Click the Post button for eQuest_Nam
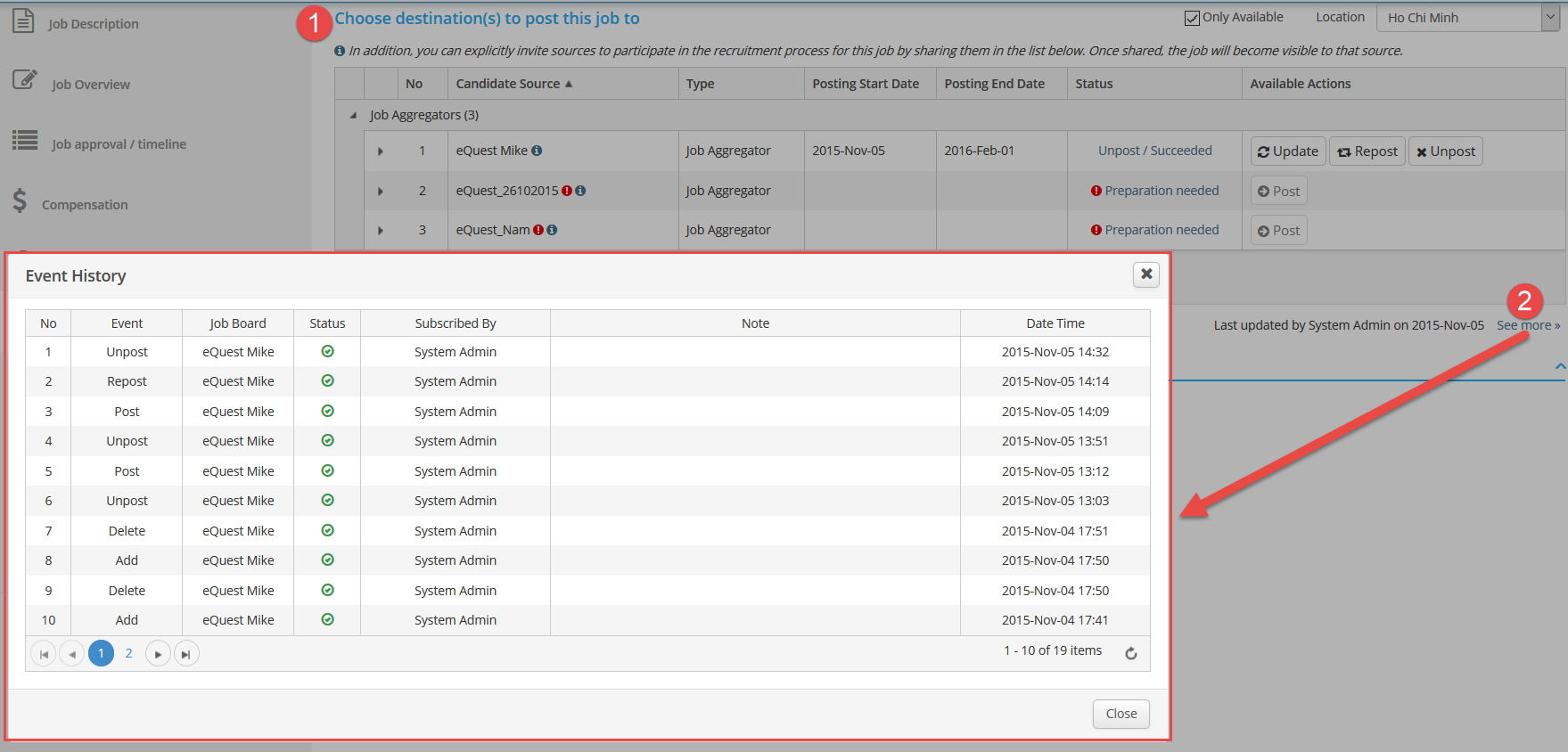 [x=1278, y=231]
